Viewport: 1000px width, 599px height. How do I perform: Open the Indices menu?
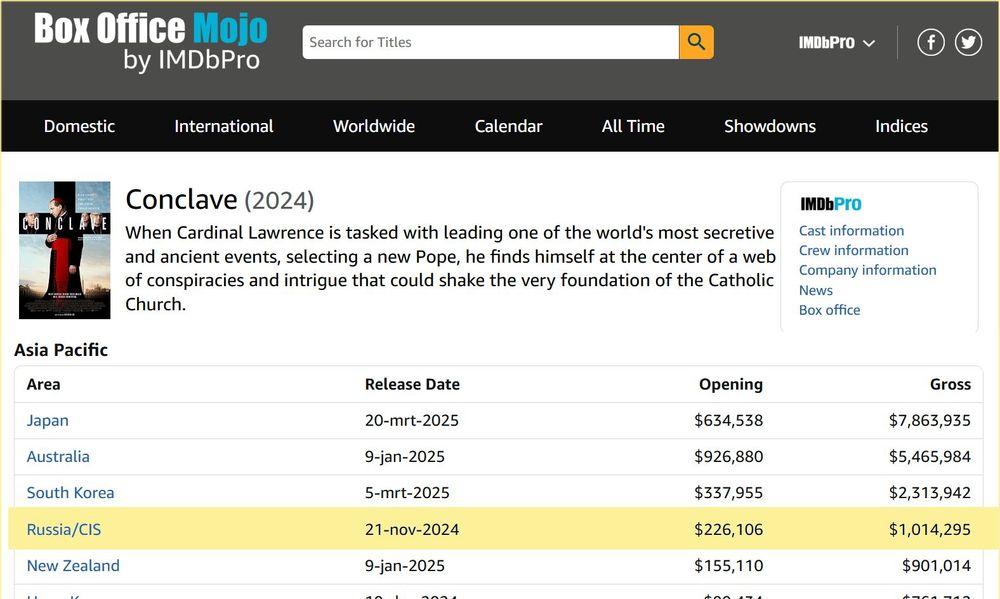901,126
